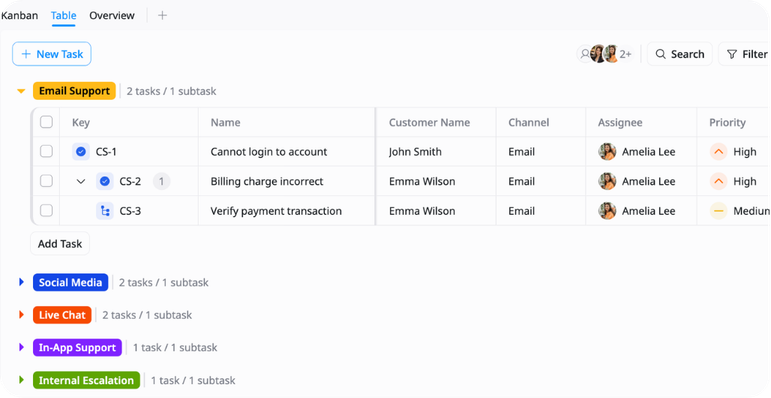
Task: Click the High priority icon for CS-2
Action: (x=718, y=182)
